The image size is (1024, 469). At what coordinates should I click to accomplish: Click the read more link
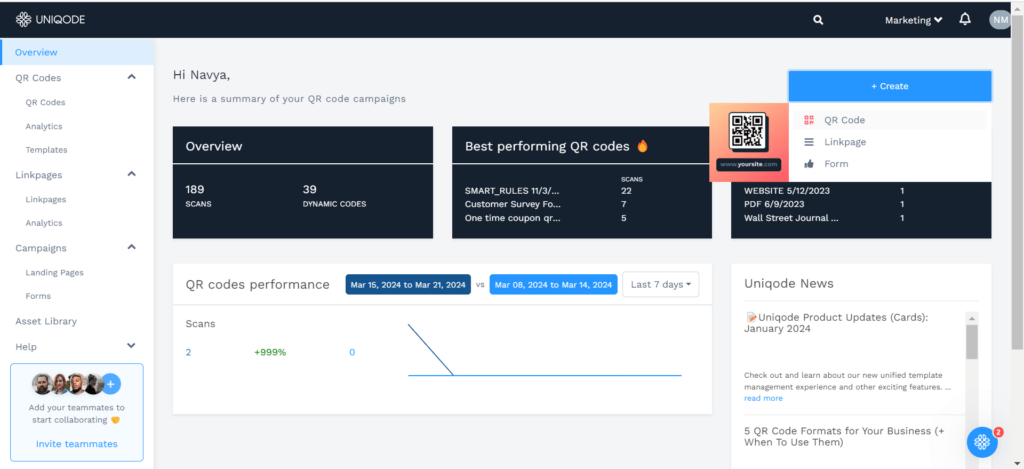[x=763, y=398]
